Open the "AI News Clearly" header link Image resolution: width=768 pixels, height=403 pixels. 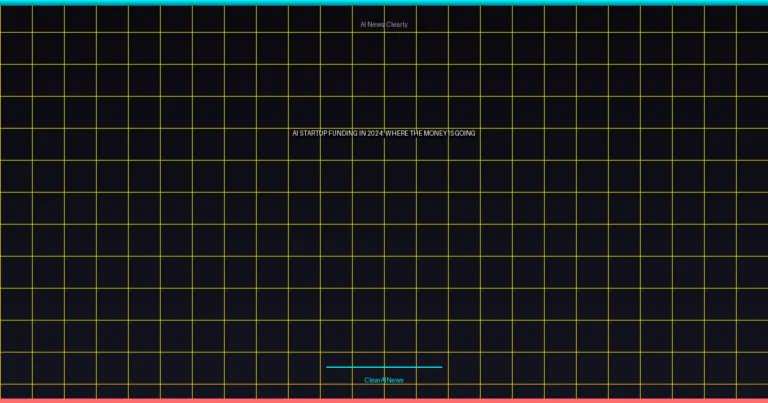384,24
